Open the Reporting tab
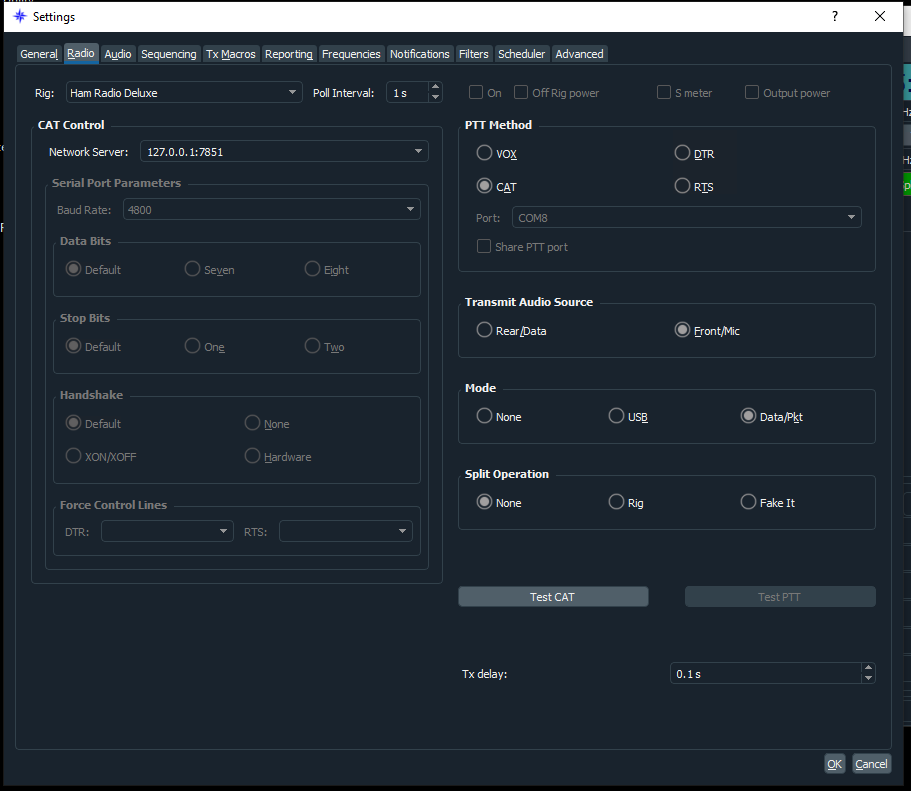The width and height of the screenshot is (911, 791). (289, 54)
